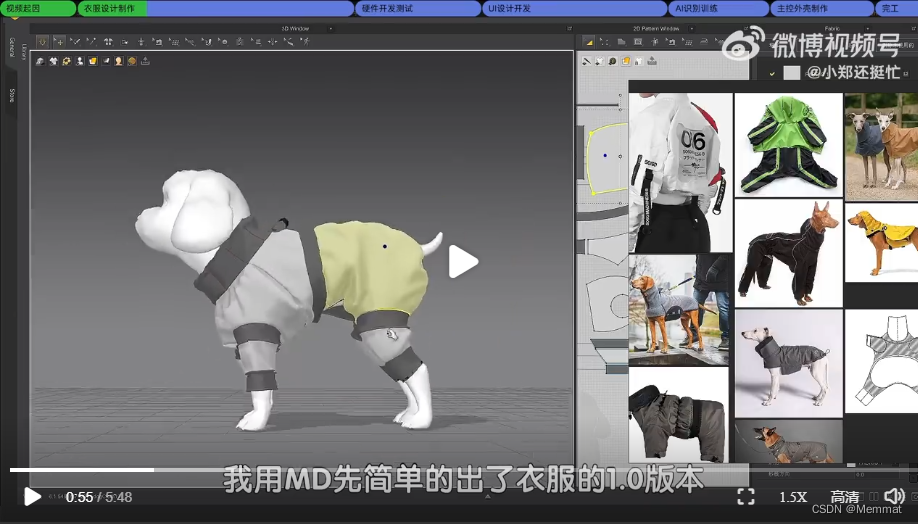Click the needle sewing display icon in 2D view
The width and height of the screenshot is (918, 524).
point(587,61)
